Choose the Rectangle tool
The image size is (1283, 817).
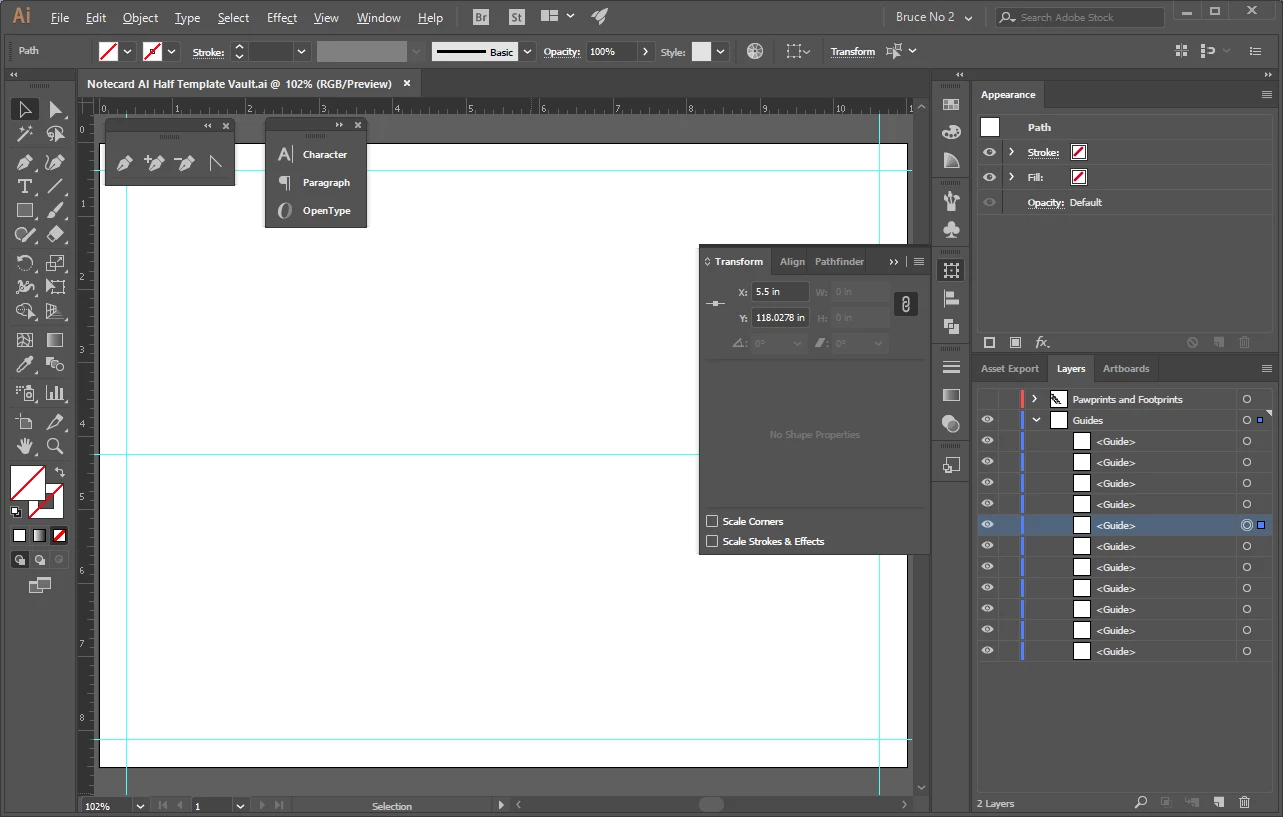click(25, 211)
